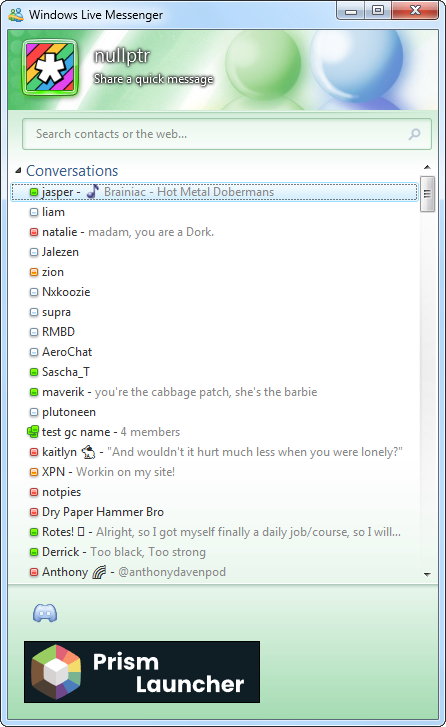Click the animal emoticon beside kaitlyn

click(x=88, y=452)
